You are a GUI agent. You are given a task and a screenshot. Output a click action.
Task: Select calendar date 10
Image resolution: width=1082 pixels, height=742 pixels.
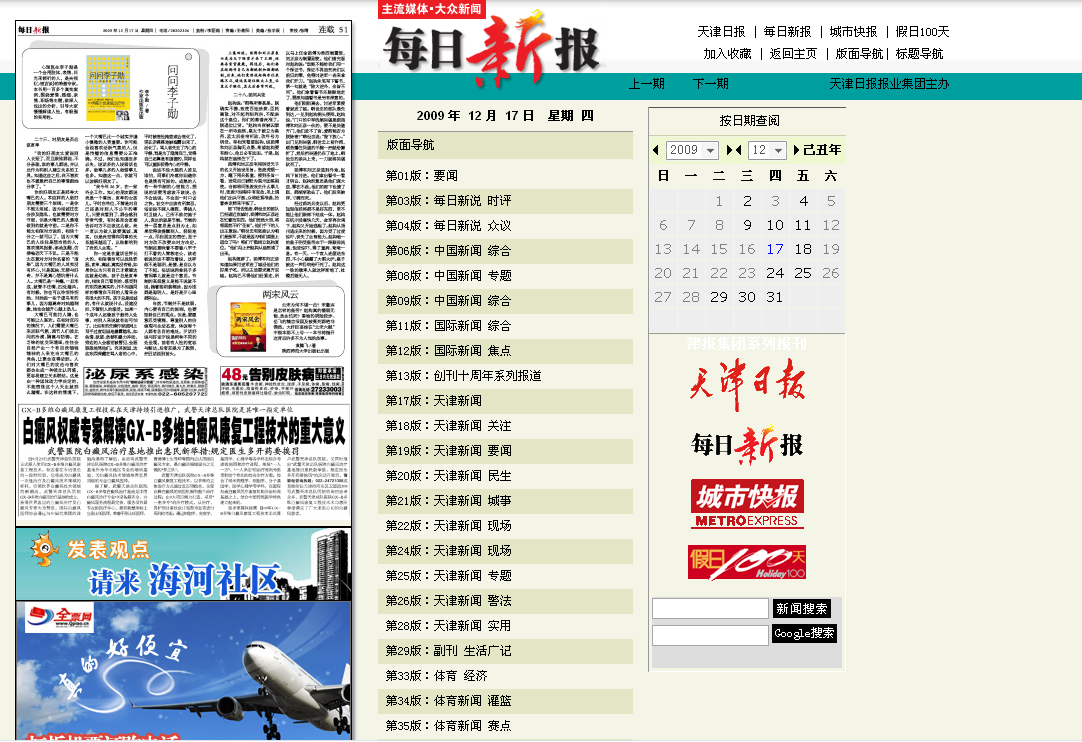click(775, 225)
